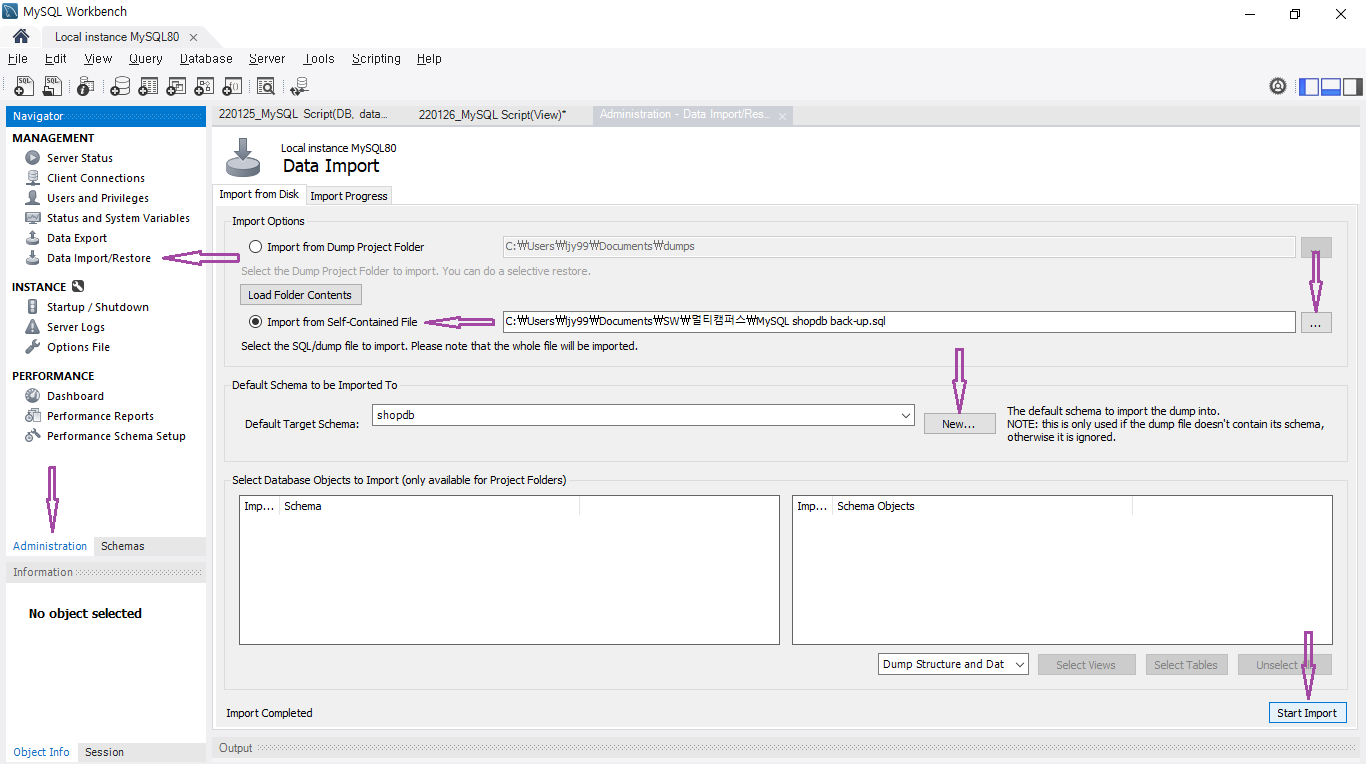Expand the Default Target Schema dropdown

pyautogui.click(x=905, y=415)
